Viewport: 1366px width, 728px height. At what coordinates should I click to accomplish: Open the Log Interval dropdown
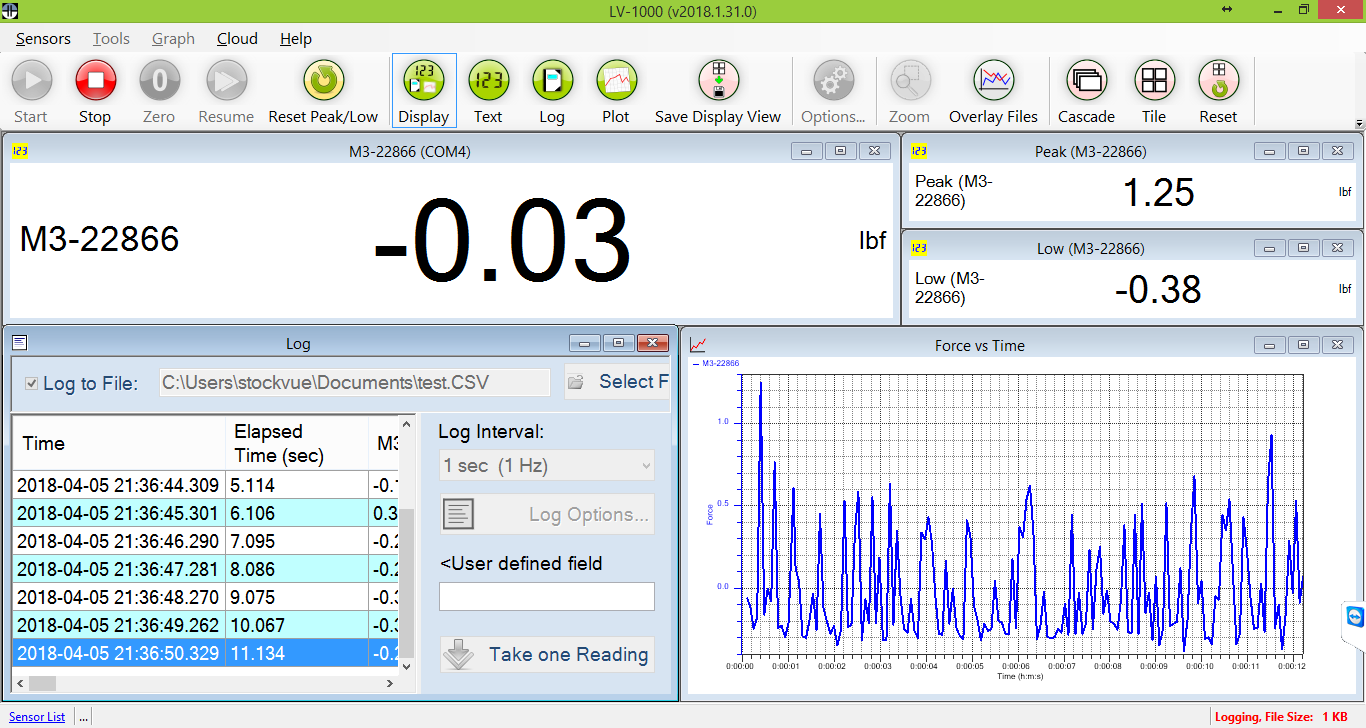click(546, 465)
